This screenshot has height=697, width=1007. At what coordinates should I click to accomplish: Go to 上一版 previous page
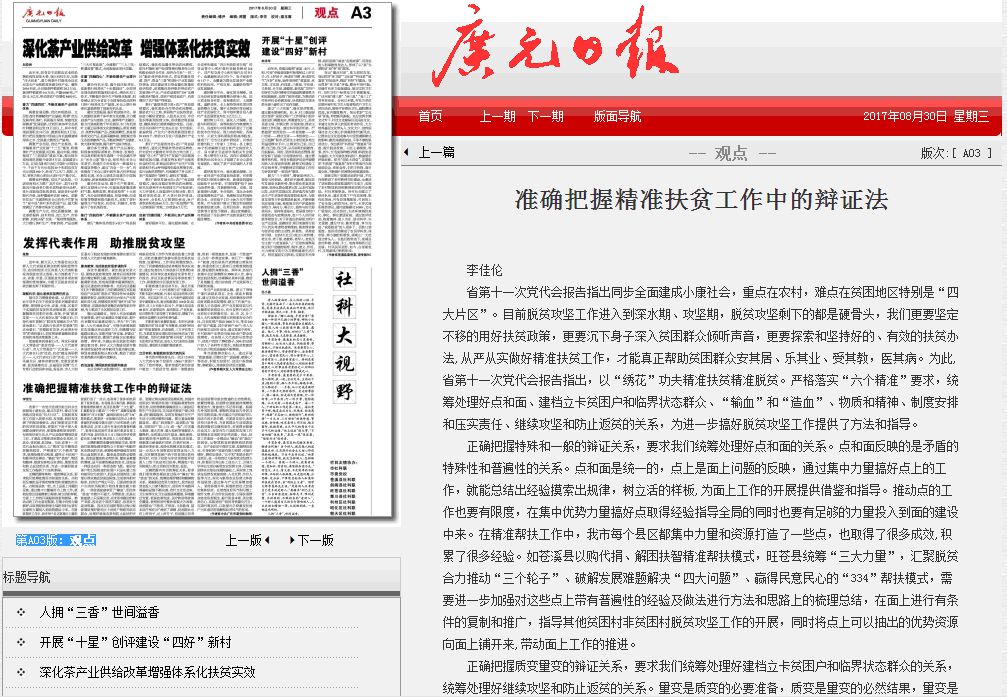coord(243,540)
